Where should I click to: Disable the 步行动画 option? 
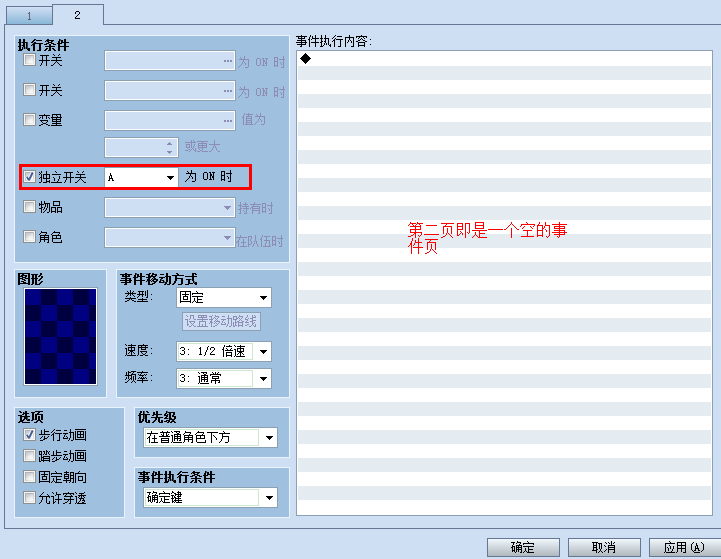coord(29,434)
